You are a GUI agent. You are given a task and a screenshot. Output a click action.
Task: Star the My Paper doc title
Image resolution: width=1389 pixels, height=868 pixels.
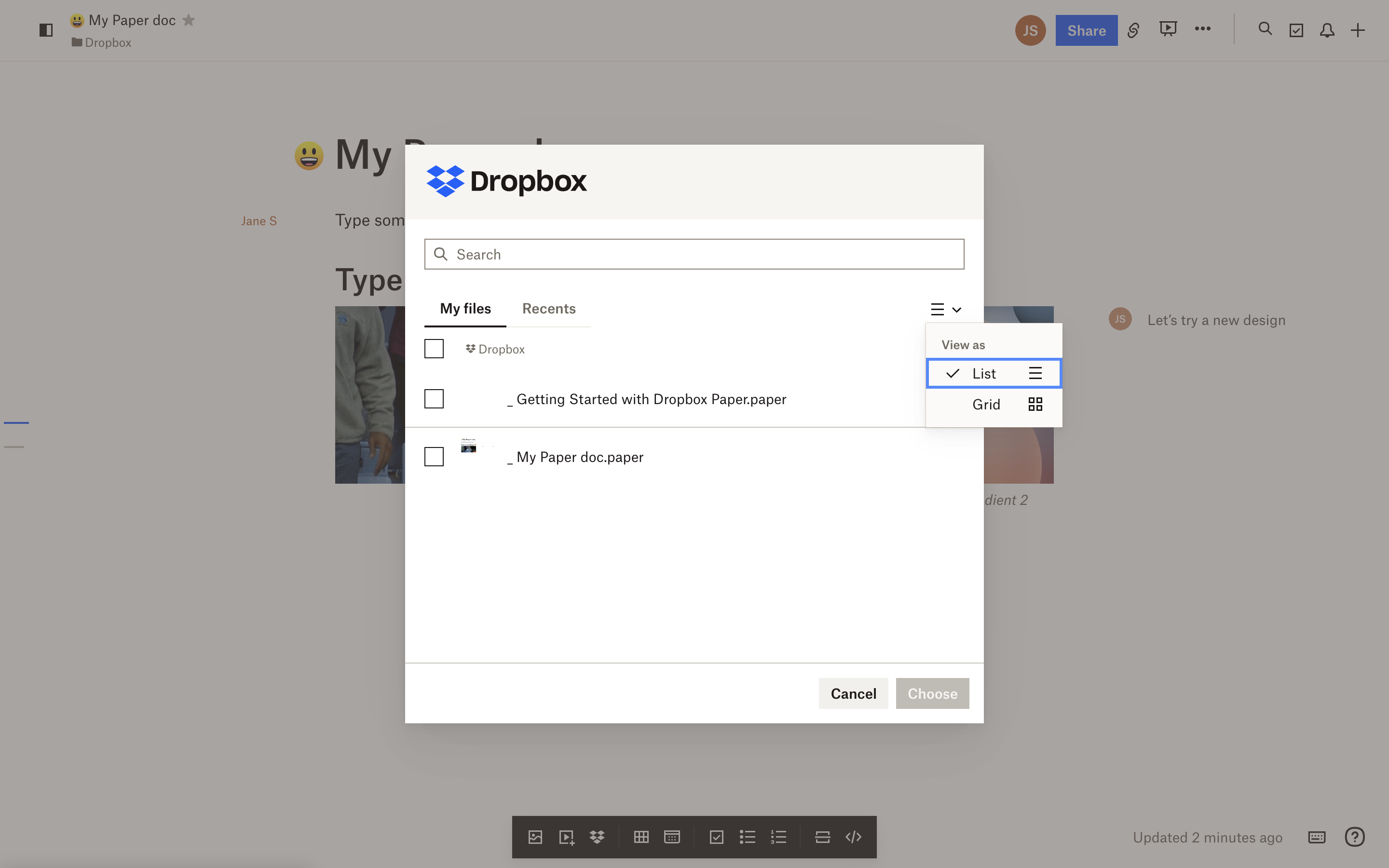pos(189,20)
